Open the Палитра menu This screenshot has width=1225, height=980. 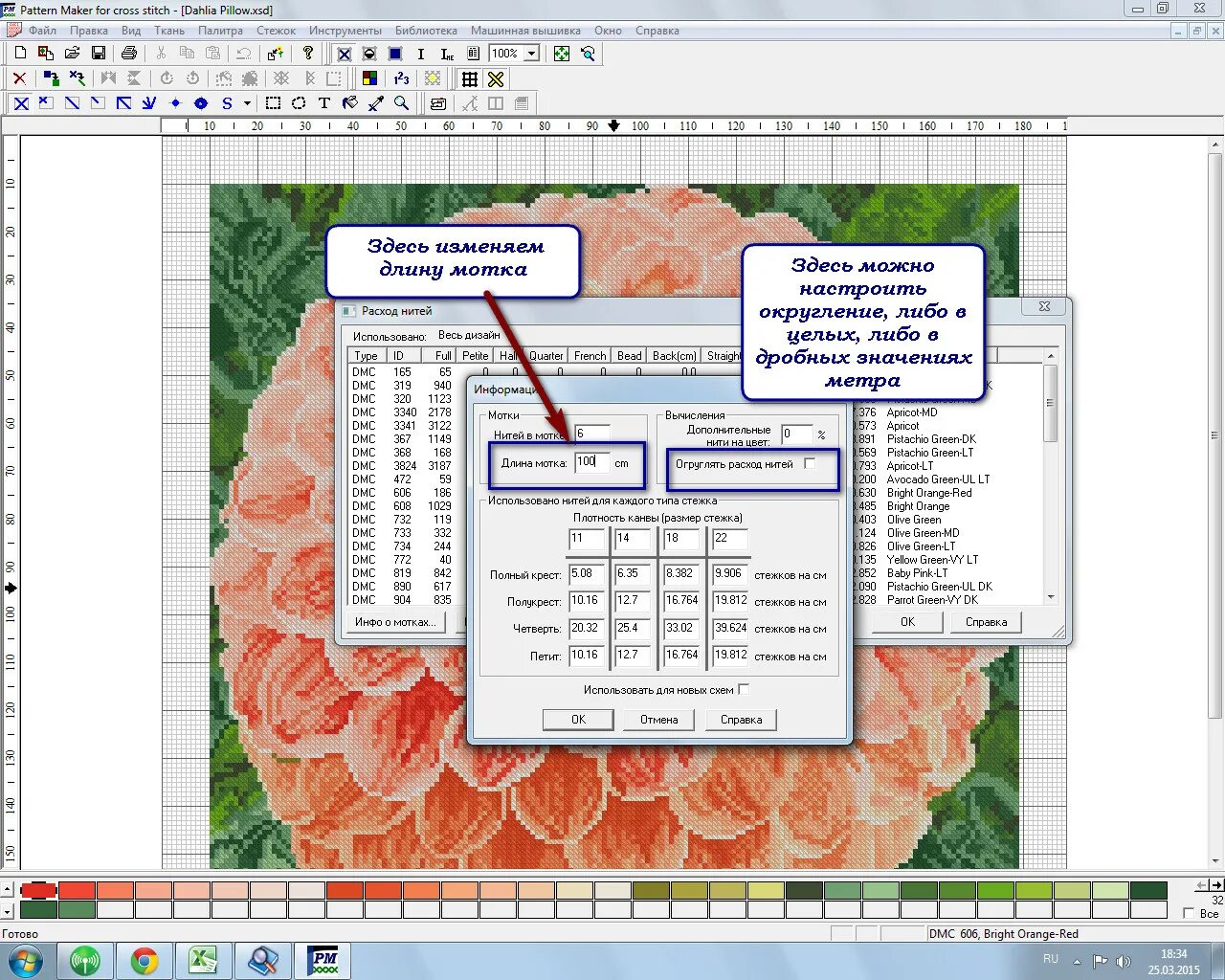coord(220,31)
